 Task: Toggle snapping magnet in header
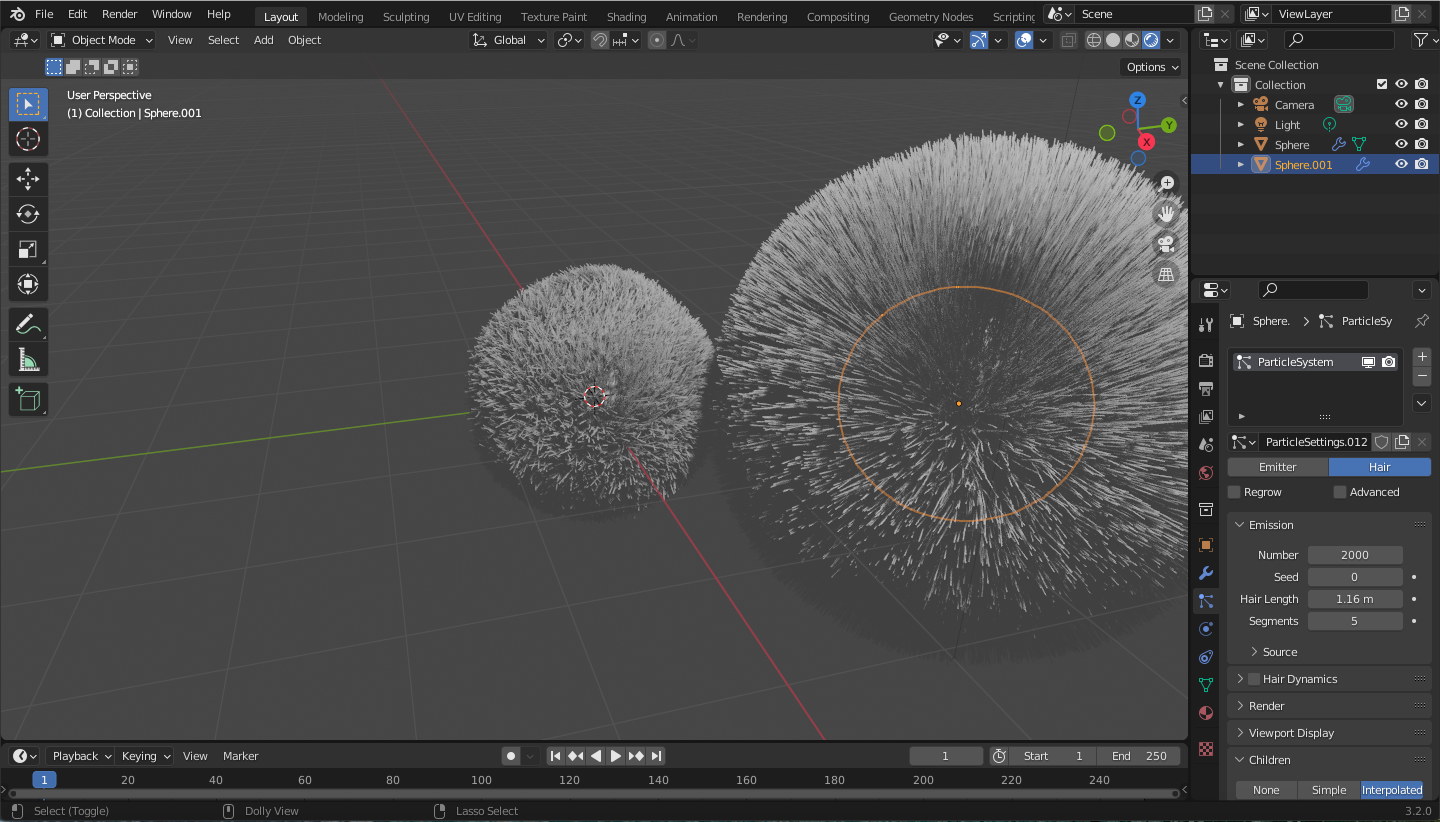click(600, 40)
